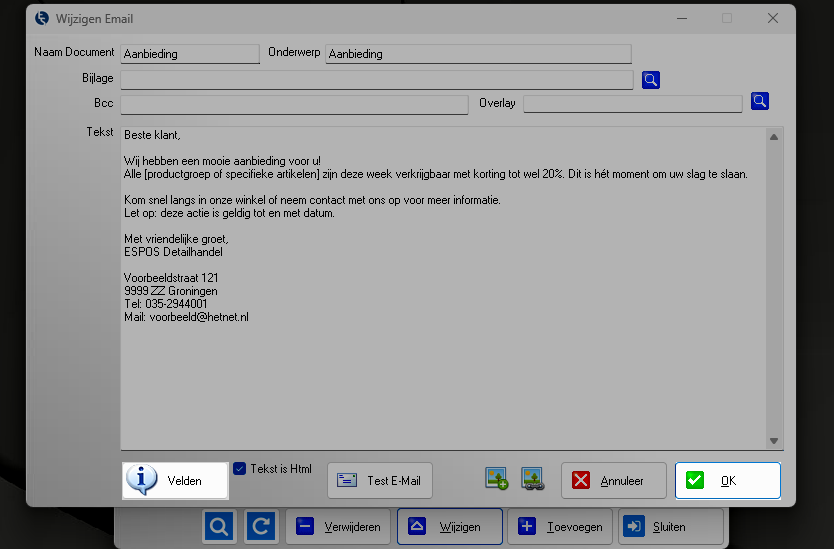Click into the Bcc input field
Viewport: 834px width, 549px height.
point(294,104)
